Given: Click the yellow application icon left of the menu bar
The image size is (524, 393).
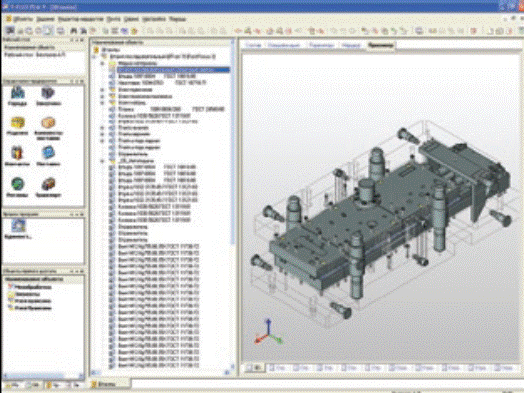Looking at the screenshot, I should [8, 19].
